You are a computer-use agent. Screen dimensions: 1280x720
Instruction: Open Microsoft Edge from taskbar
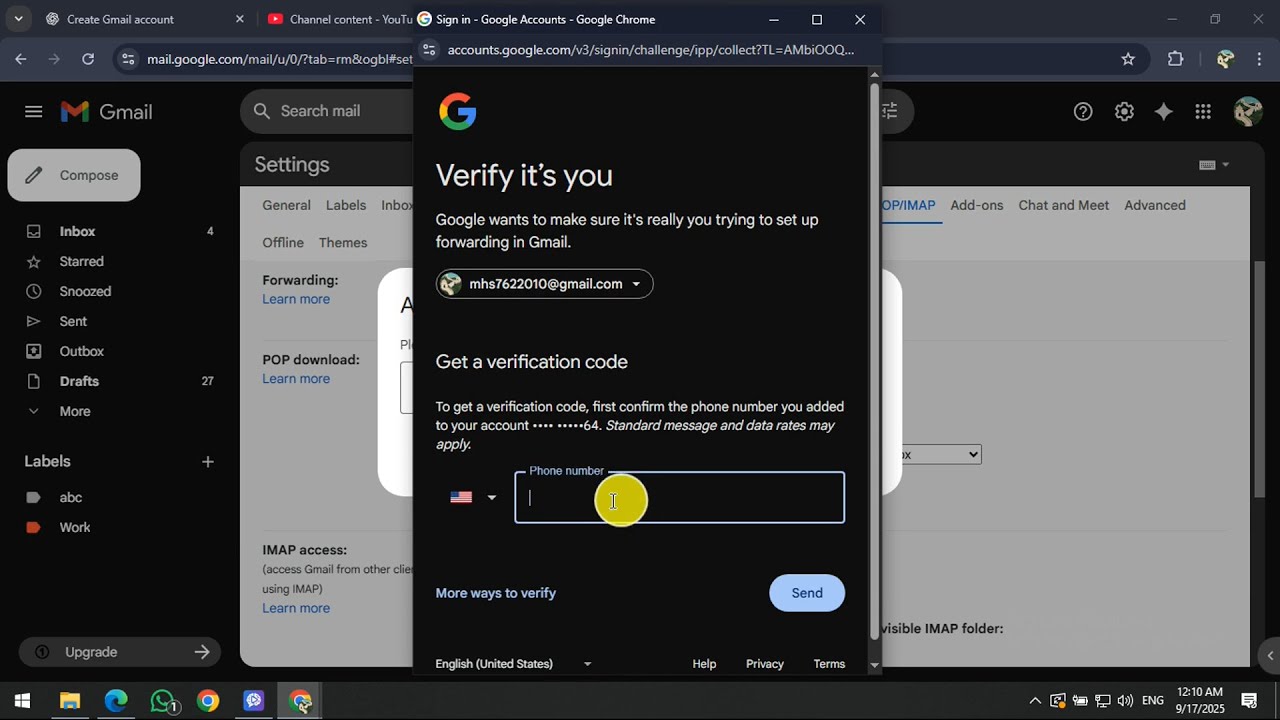click(x=116, y=701)
